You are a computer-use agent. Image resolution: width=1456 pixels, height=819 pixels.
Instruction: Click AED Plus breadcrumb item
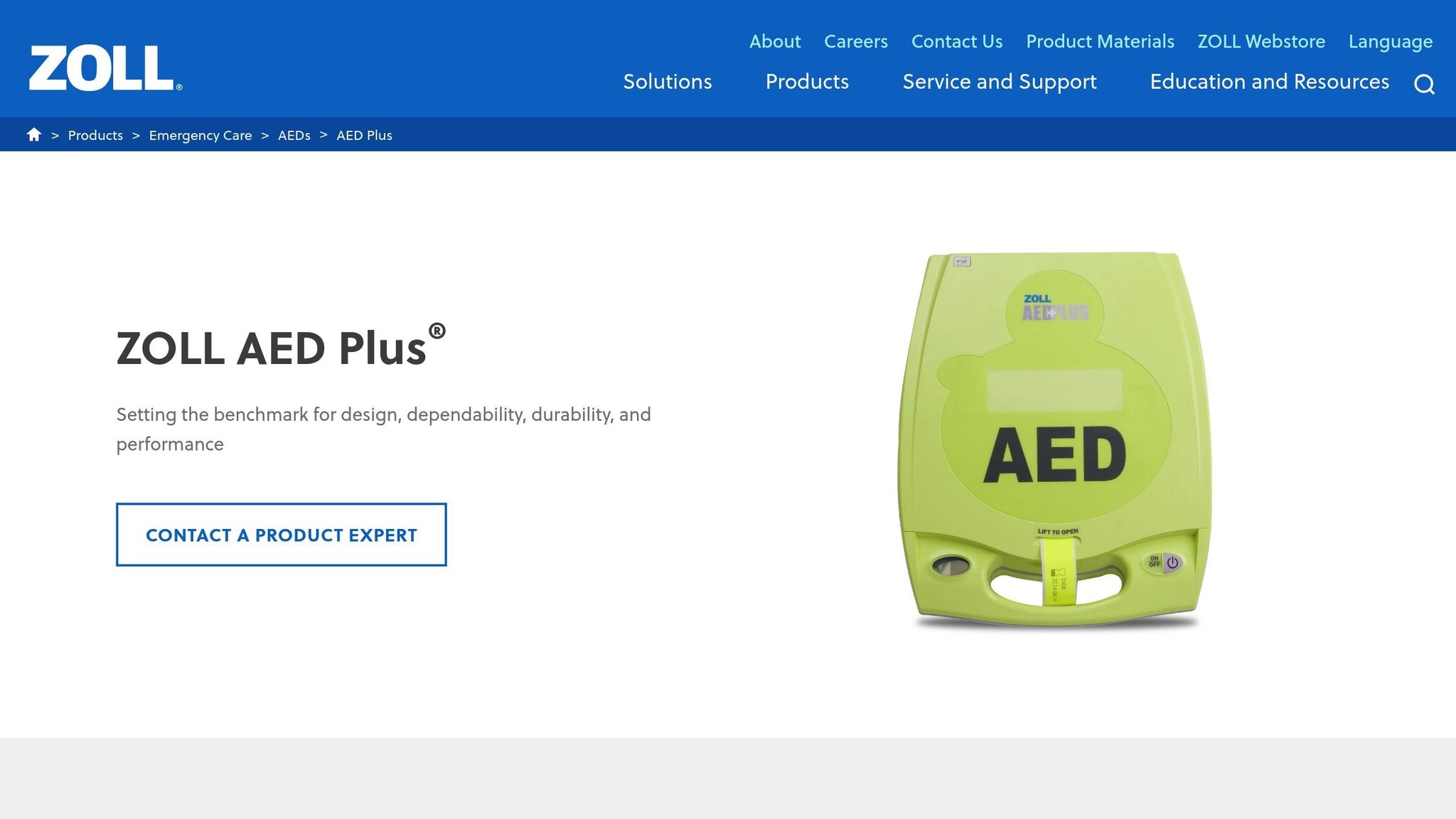(364, 135)
